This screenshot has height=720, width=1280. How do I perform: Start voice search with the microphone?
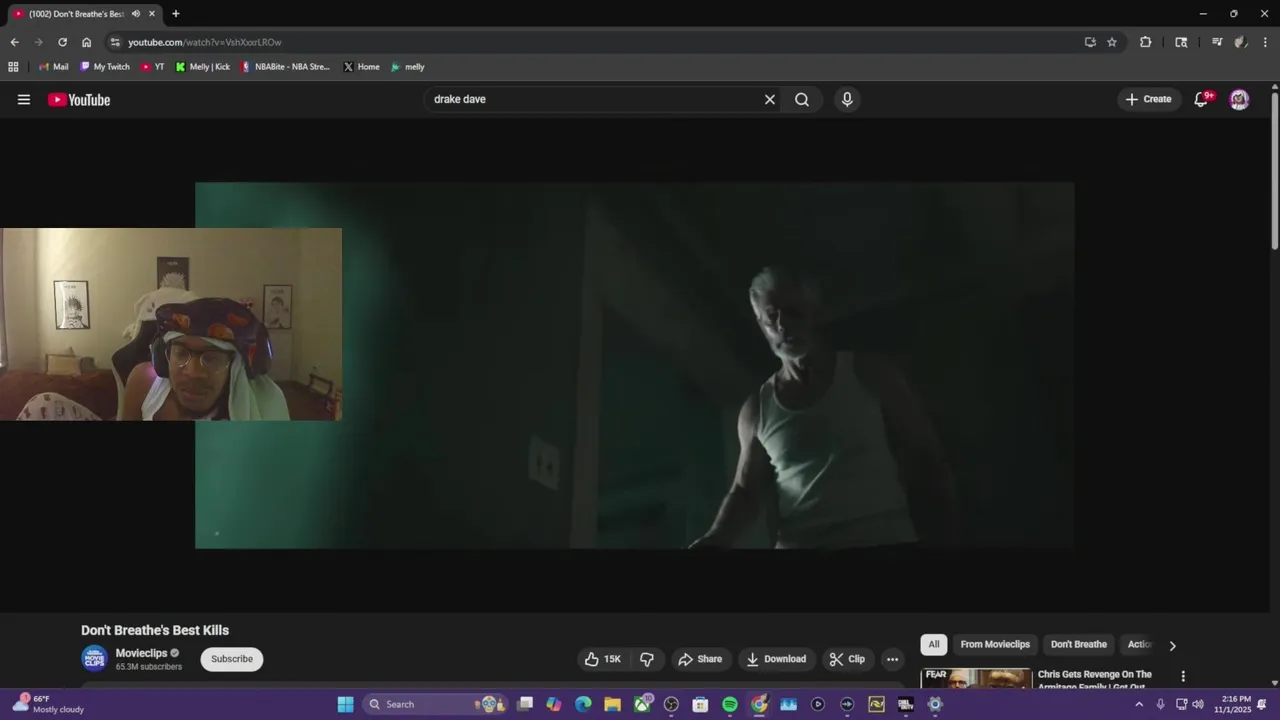(x=847, y=99)
